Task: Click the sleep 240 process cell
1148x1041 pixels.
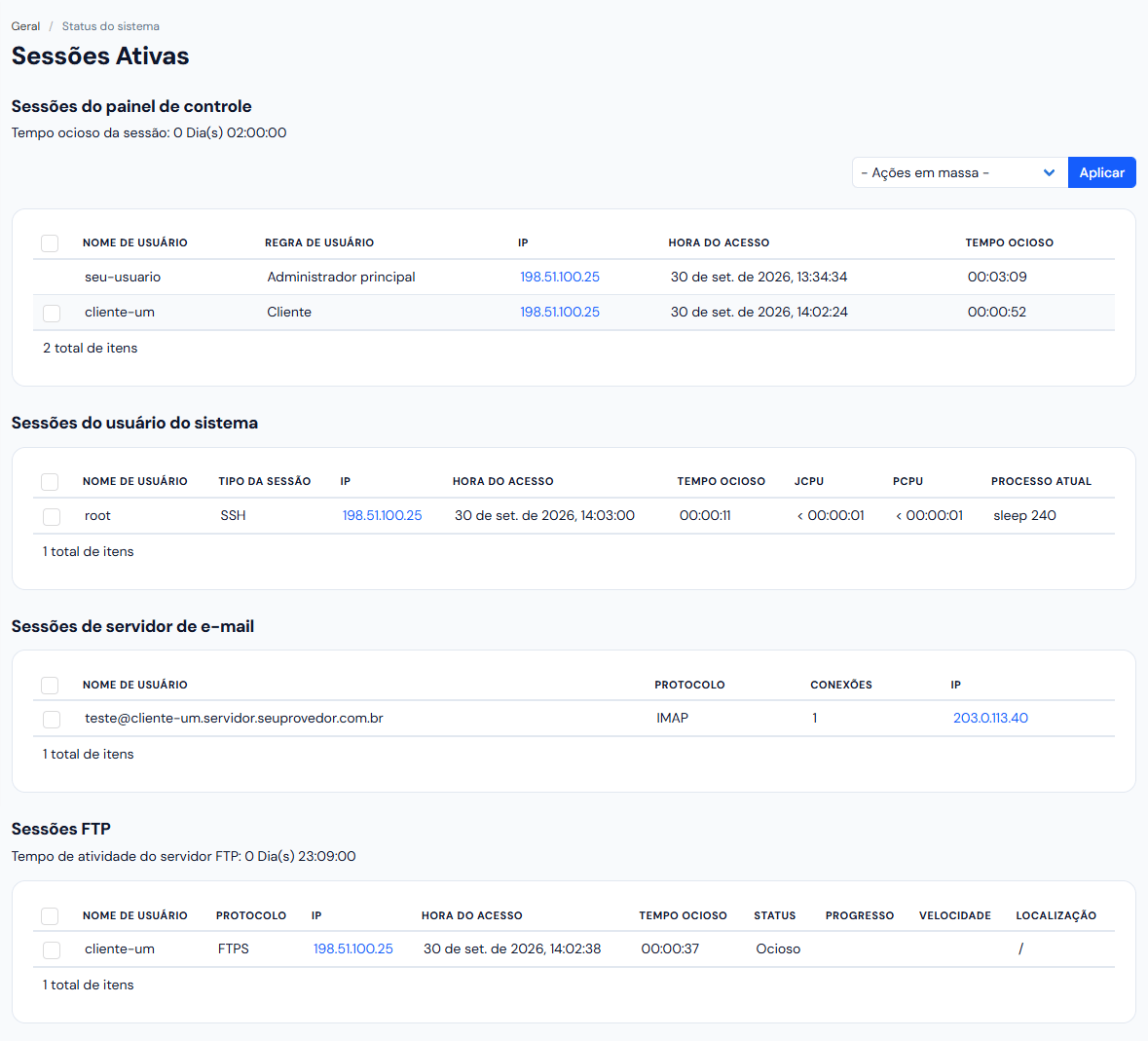Action: point(1023,515)
